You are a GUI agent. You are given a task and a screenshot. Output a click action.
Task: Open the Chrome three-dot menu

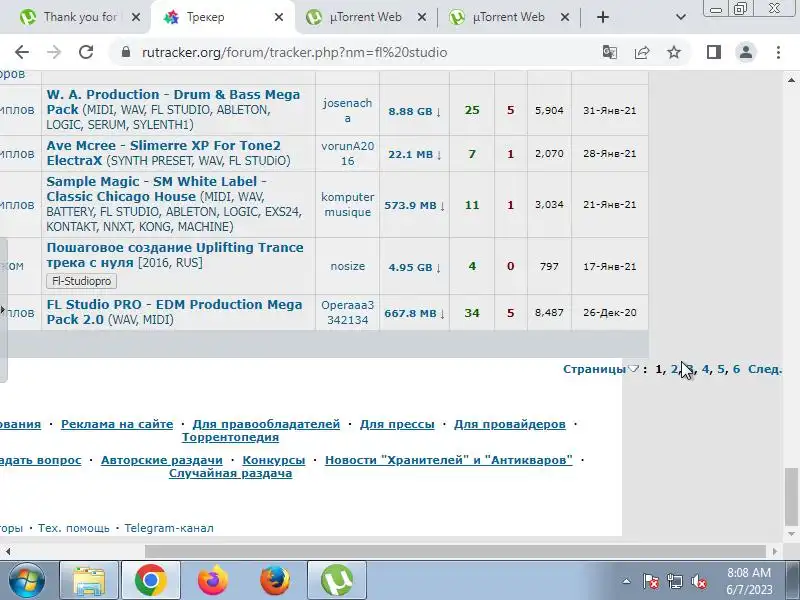click(x=778, y=52)
